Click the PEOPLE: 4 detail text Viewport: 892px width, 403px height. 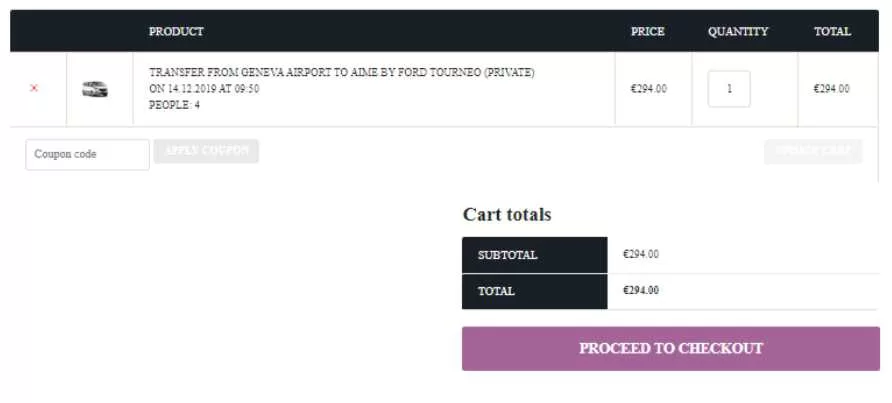pos(174,105)
